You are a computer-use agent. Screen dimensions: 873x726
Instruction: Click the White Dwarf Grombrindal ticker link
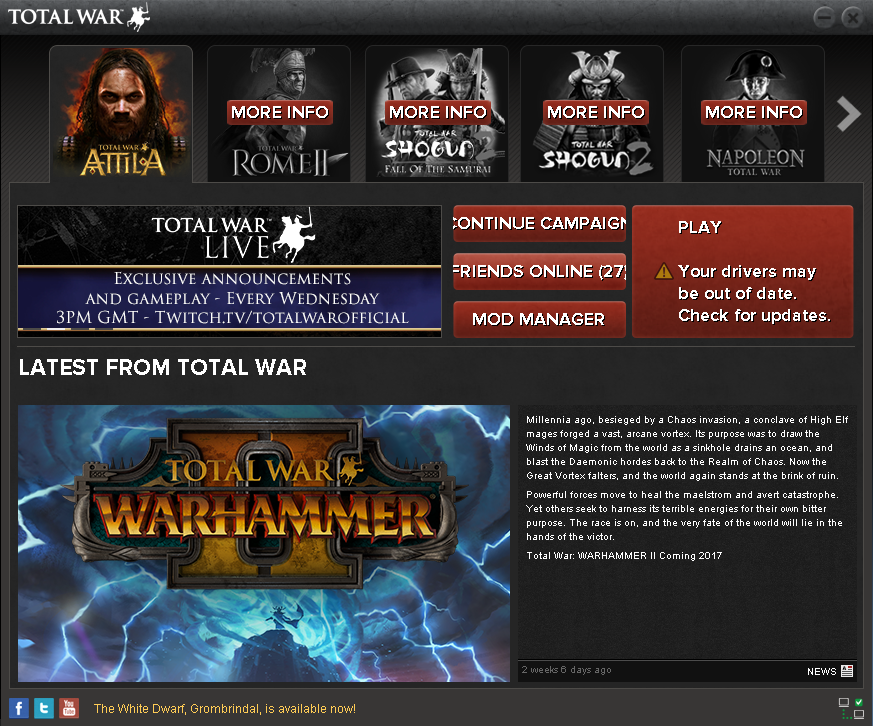[224, 709]
